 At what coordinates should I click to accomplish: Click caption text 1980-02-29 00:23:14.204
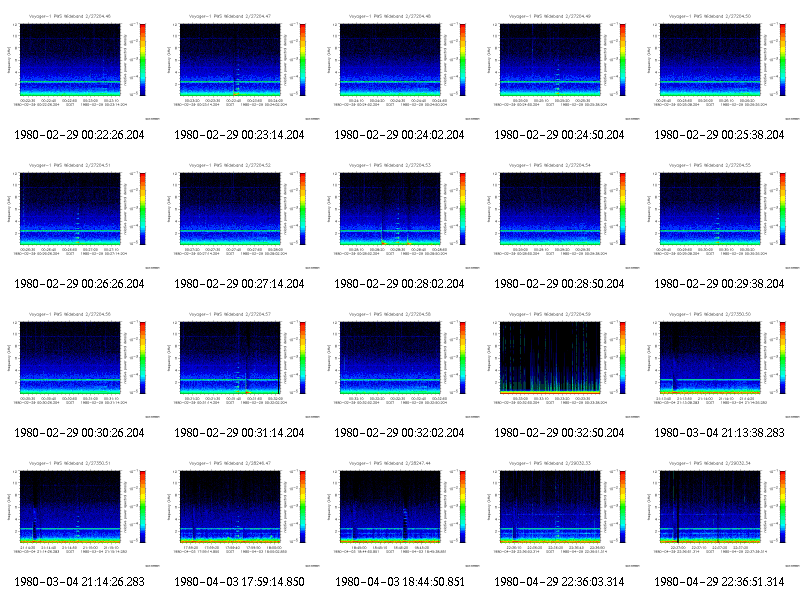pyautogui.click(x=239, y=135)
